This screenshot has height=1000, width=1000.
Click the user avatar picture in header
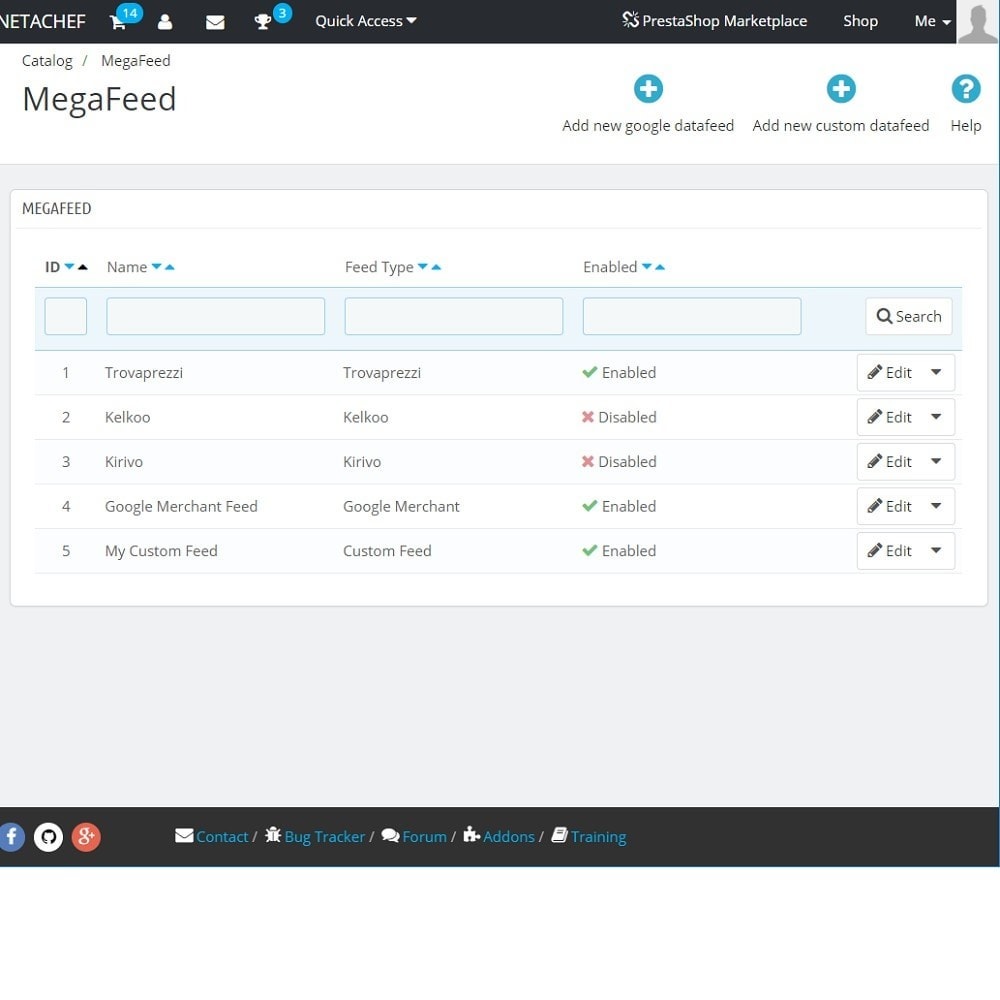[x=978, y=22]
